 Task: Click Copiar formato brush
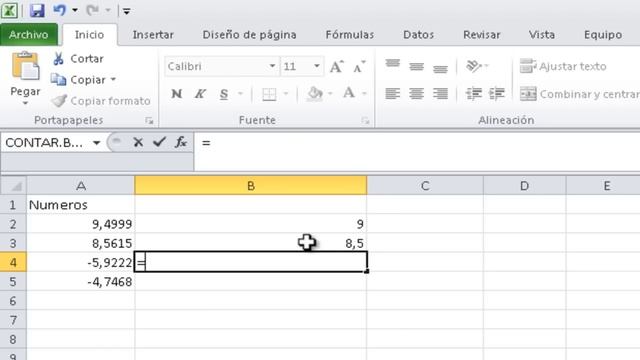click(100, 101)
